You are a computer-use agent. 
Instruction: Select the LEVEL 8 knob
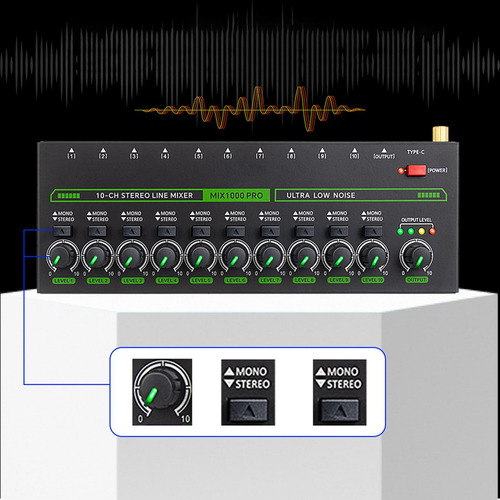(x=304, y=256)
